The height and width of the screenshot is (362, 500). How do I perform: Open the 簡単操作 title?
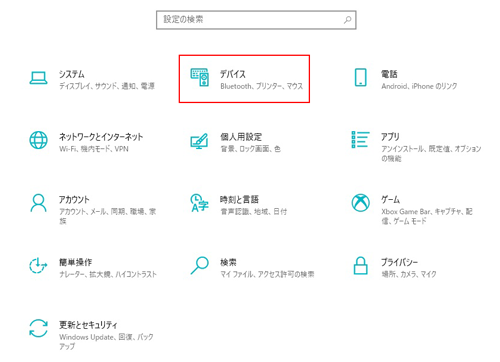[75, 262]
